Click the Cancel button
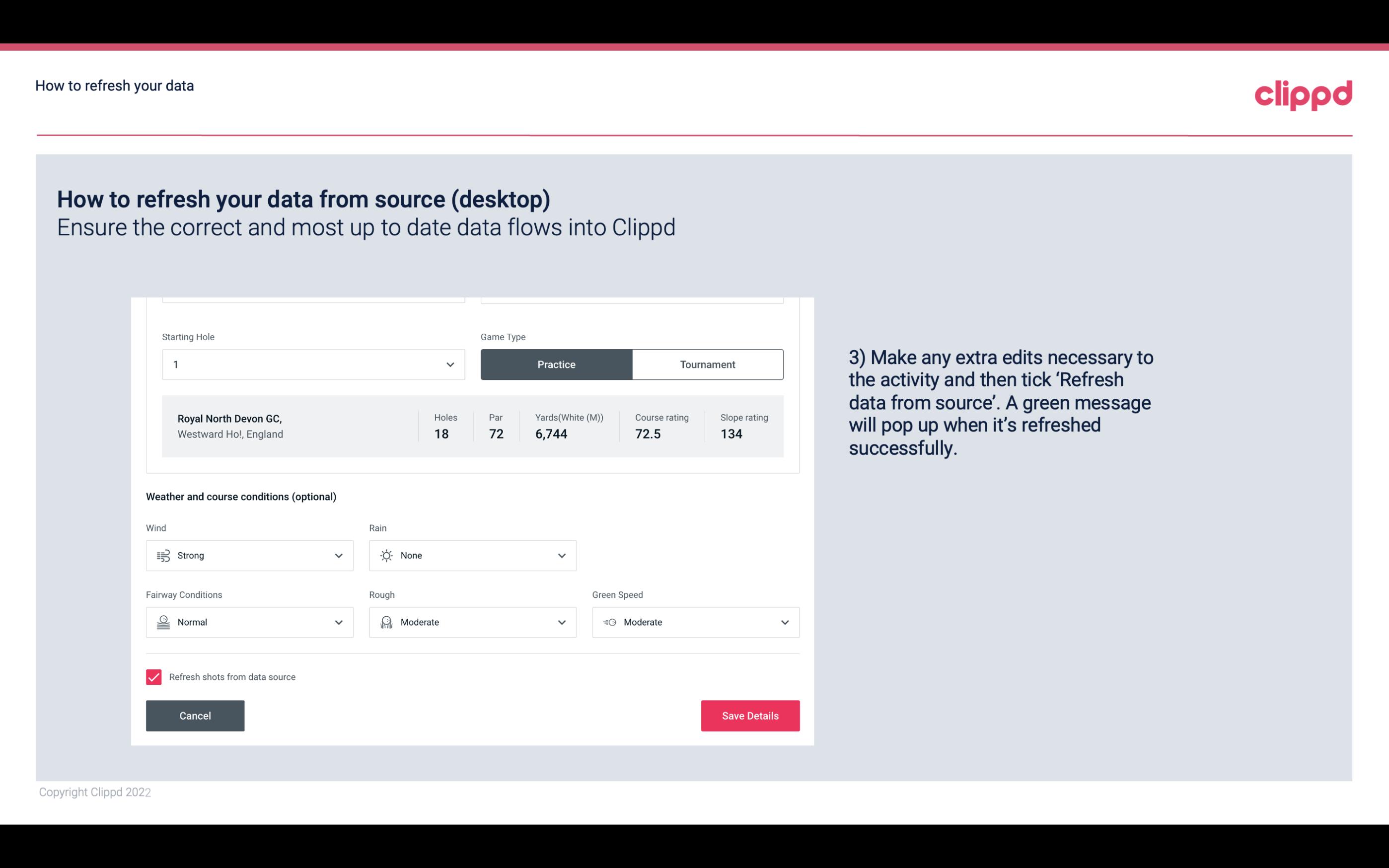The width and height of the screenshot is (1389, 868). click(194, 715)
